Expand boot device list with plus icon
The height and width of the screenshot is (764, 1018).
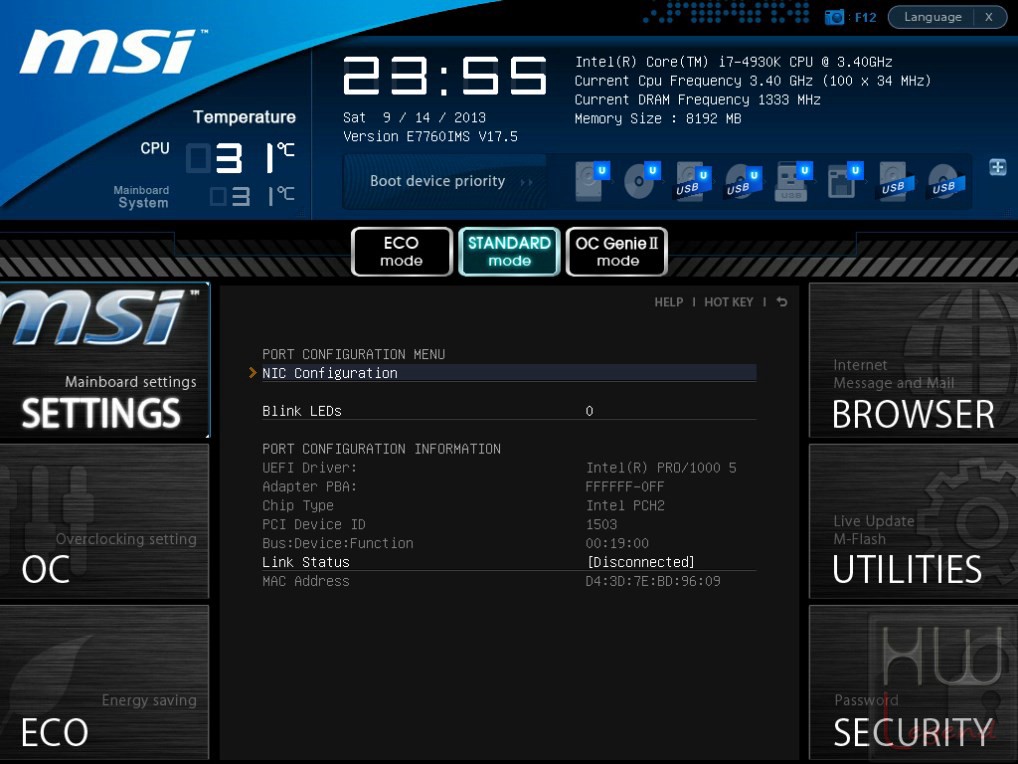998,167
